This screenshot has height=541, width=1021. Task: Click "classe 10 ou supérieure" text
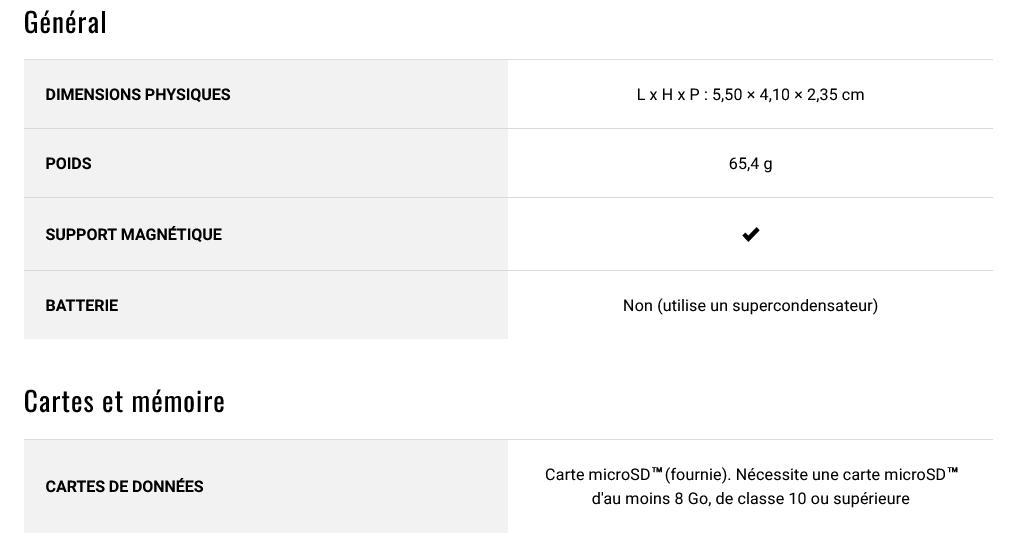click(x=827, y=499)
